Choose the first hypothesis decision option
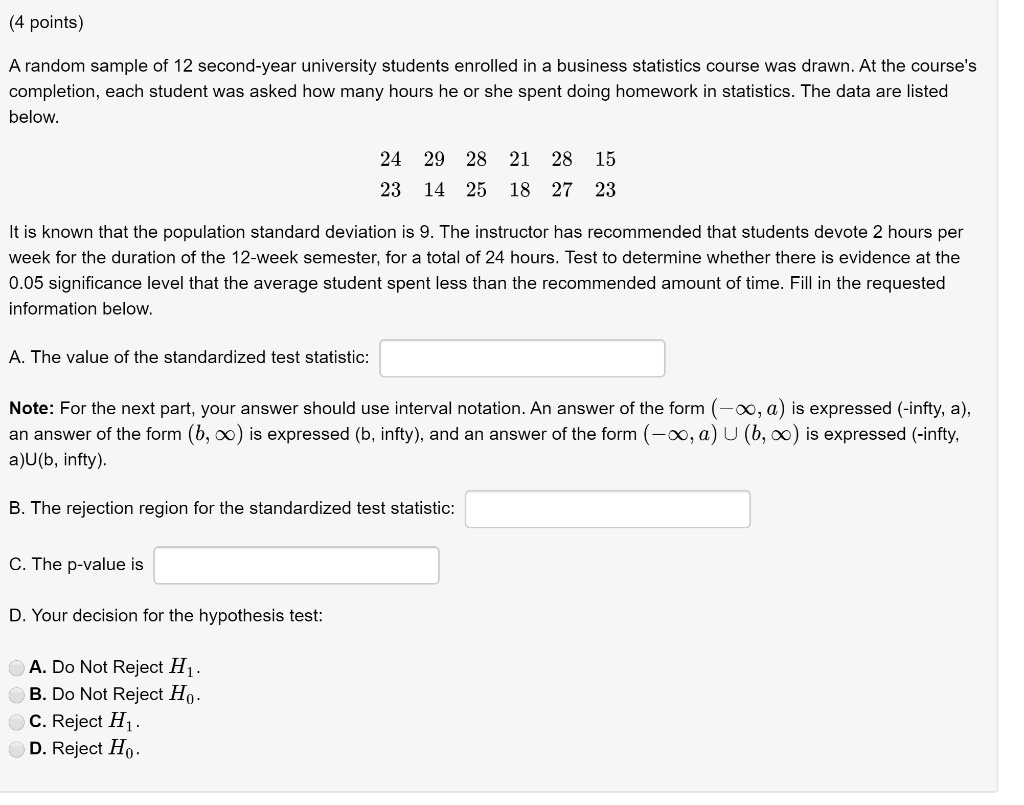Viewport: 1024px width, 805px height. click(x=18, y=667)
